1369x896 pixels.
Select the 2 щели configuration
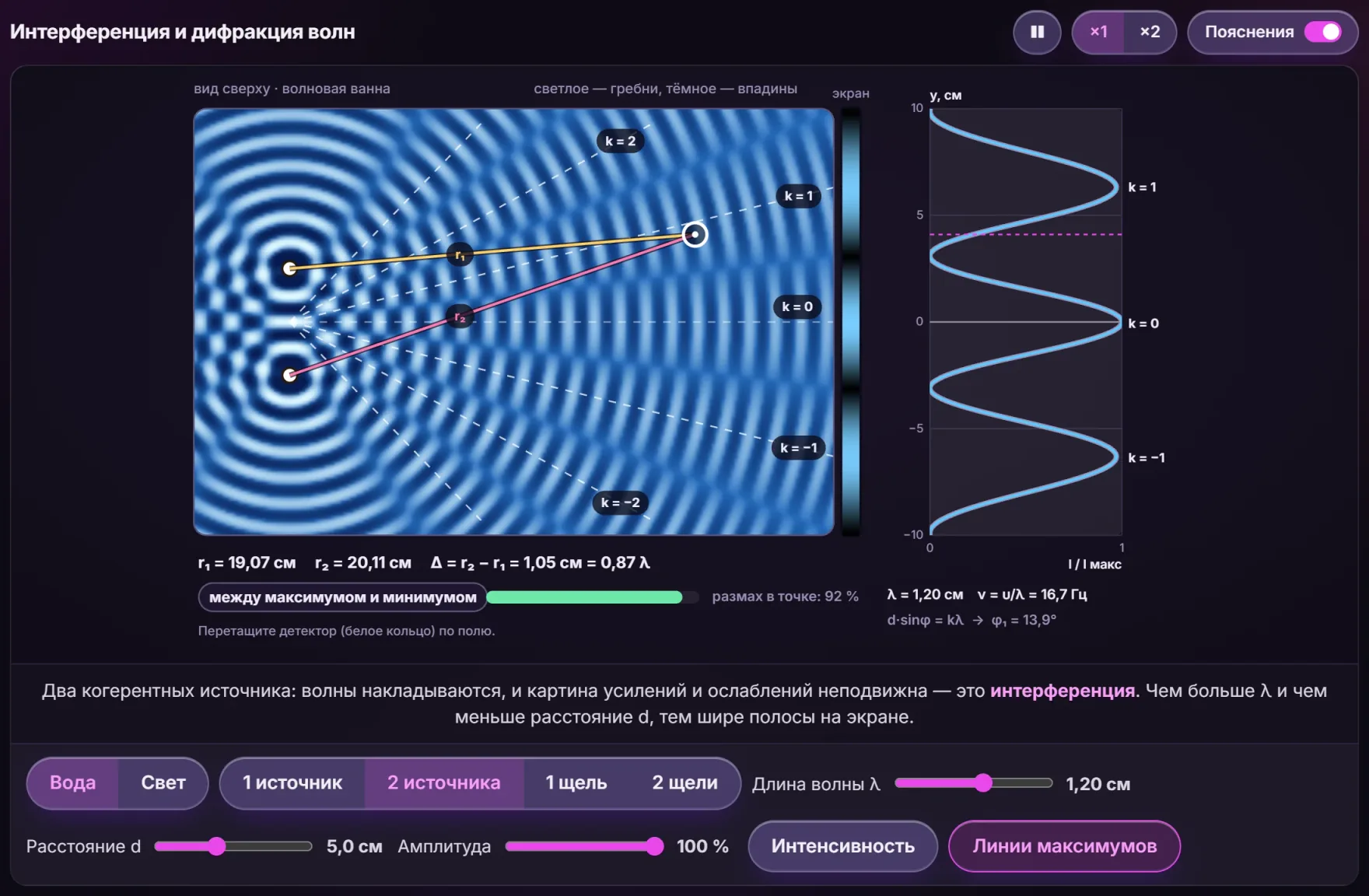point(684,782)
